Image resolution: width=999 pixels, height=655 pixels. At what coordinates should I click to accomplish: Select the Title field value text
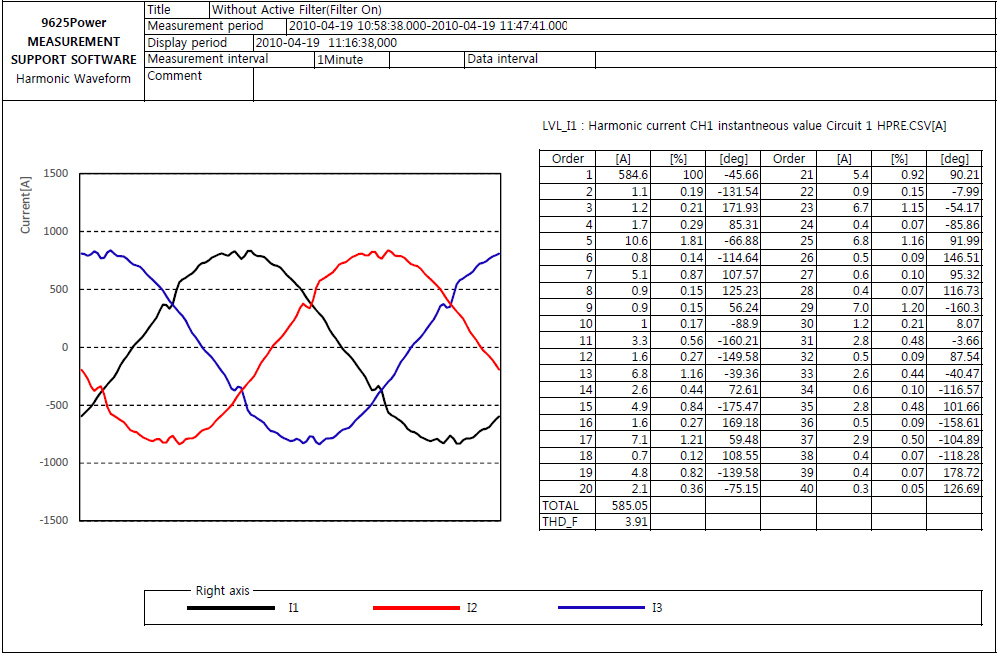pyautogui.click(x=297, y=9)
